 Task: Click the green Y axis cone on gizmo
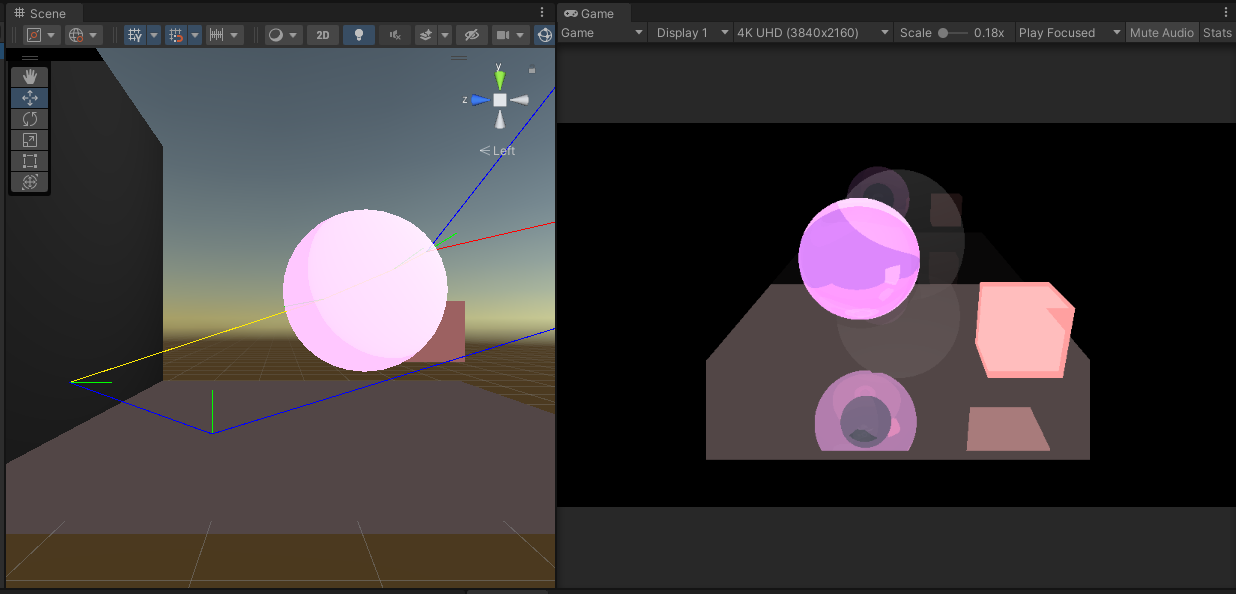click(x=500, y=79)
